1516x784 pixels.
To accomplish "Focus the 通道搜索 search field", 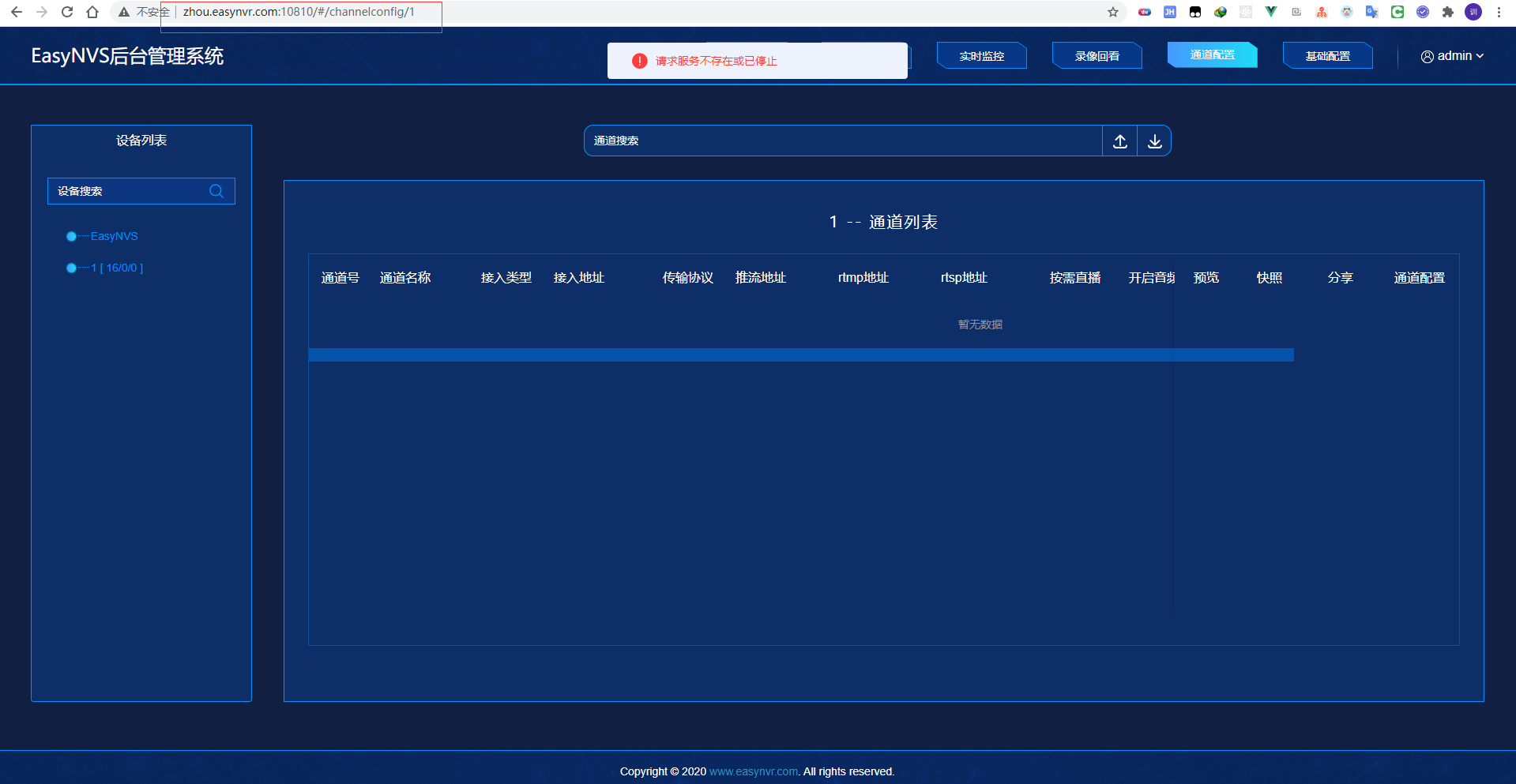I will 843,141.
